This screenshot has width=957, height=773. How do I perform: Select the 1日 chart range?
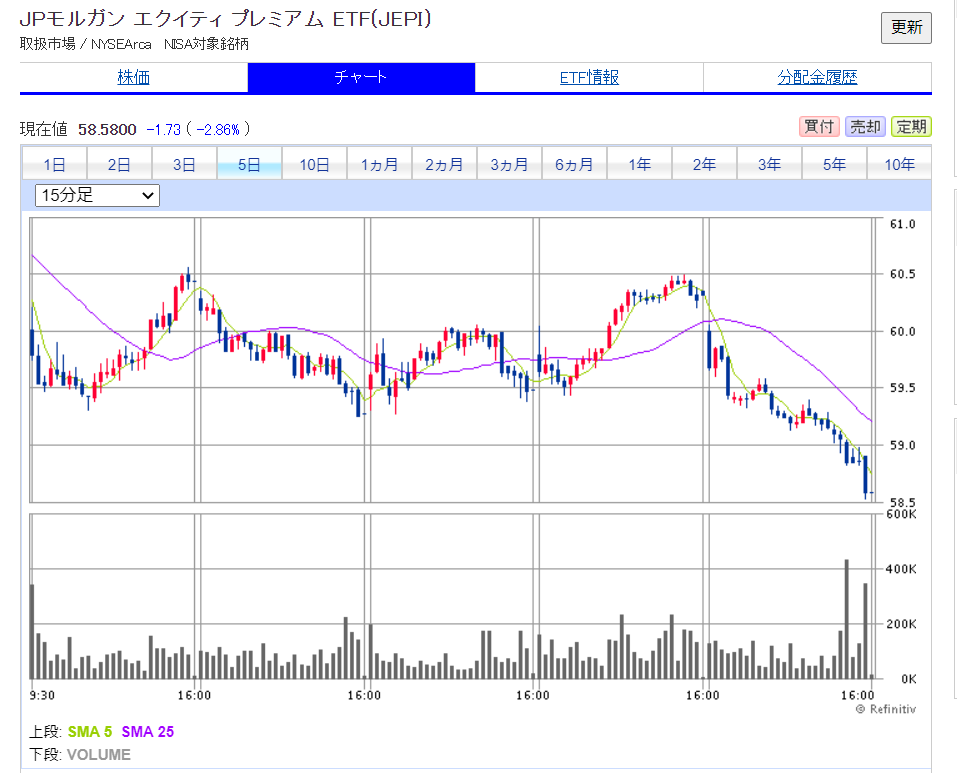tap(54, 164)
